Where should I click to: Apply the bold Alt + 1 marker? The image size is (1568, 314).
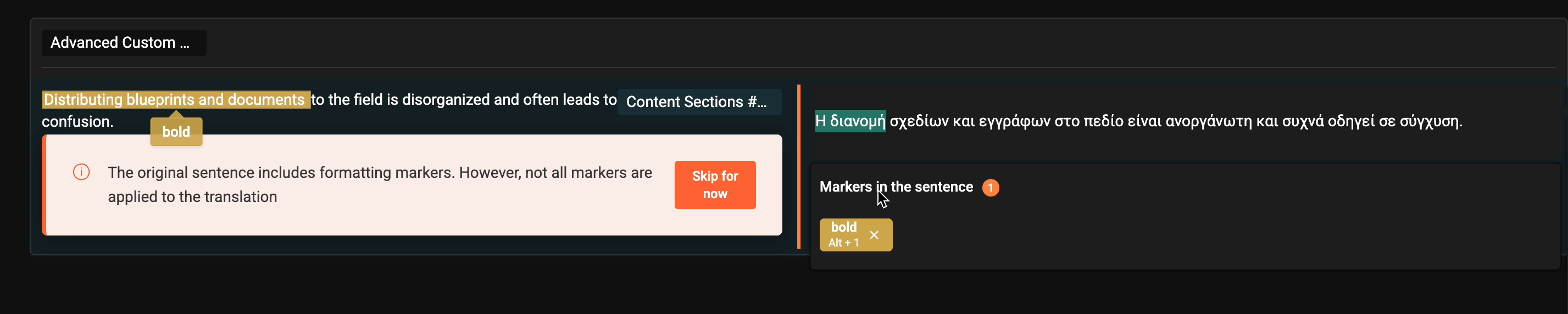pos(844,235)
